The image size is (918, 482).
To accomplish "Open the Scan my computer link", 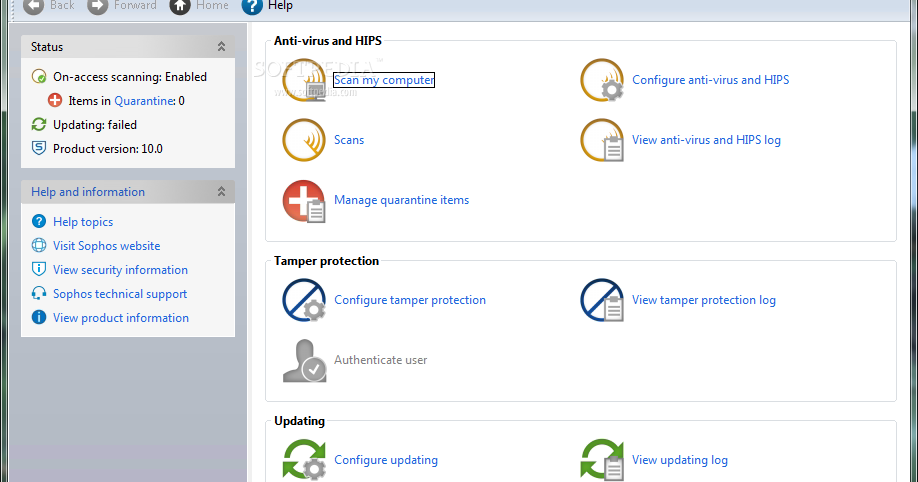I will coord(384,80).
